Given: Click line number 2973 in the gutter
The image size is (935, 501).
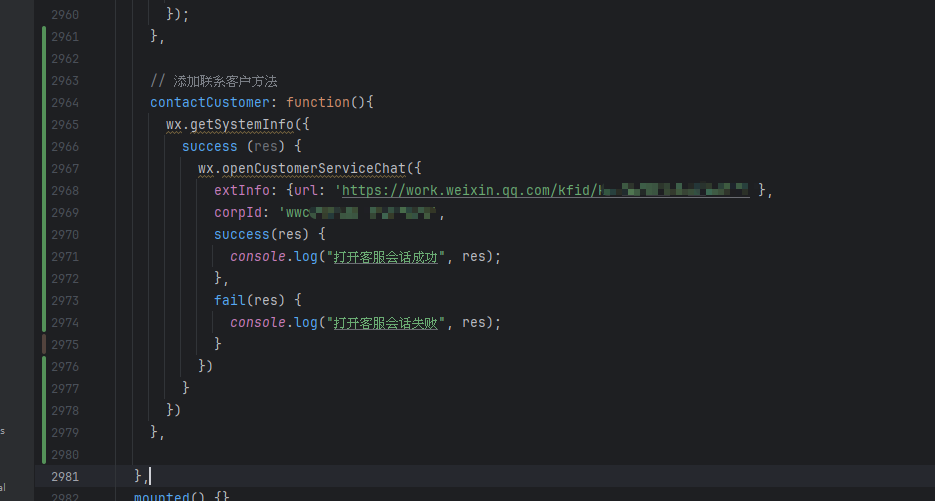Looking at the screenshot, I should pos(65,301).
